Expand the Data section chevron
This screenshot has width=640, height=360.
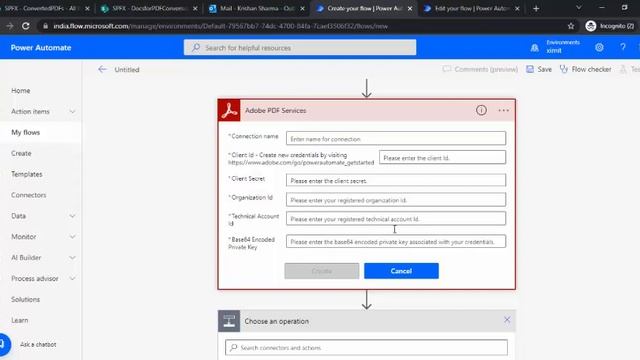(x=72, y=216)
